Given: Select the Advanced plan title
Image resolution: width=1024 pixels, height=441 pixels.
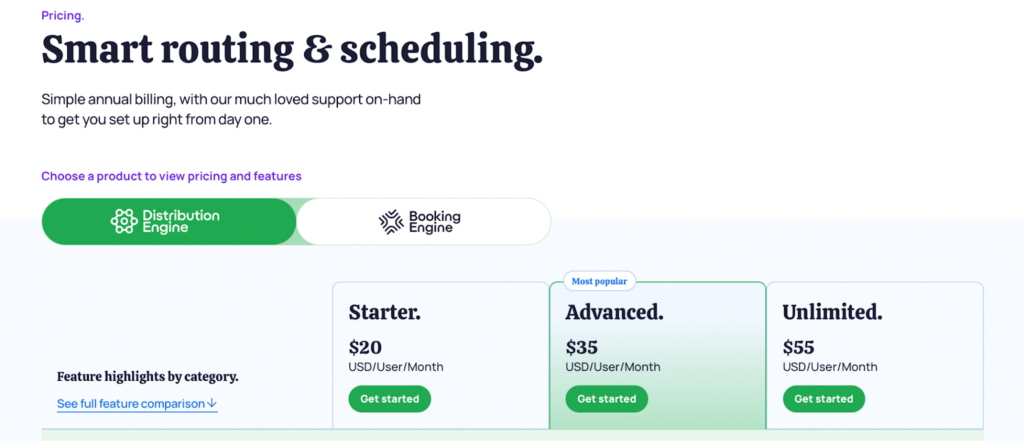Looking at the screenshot, I should [x=614, y=312].
